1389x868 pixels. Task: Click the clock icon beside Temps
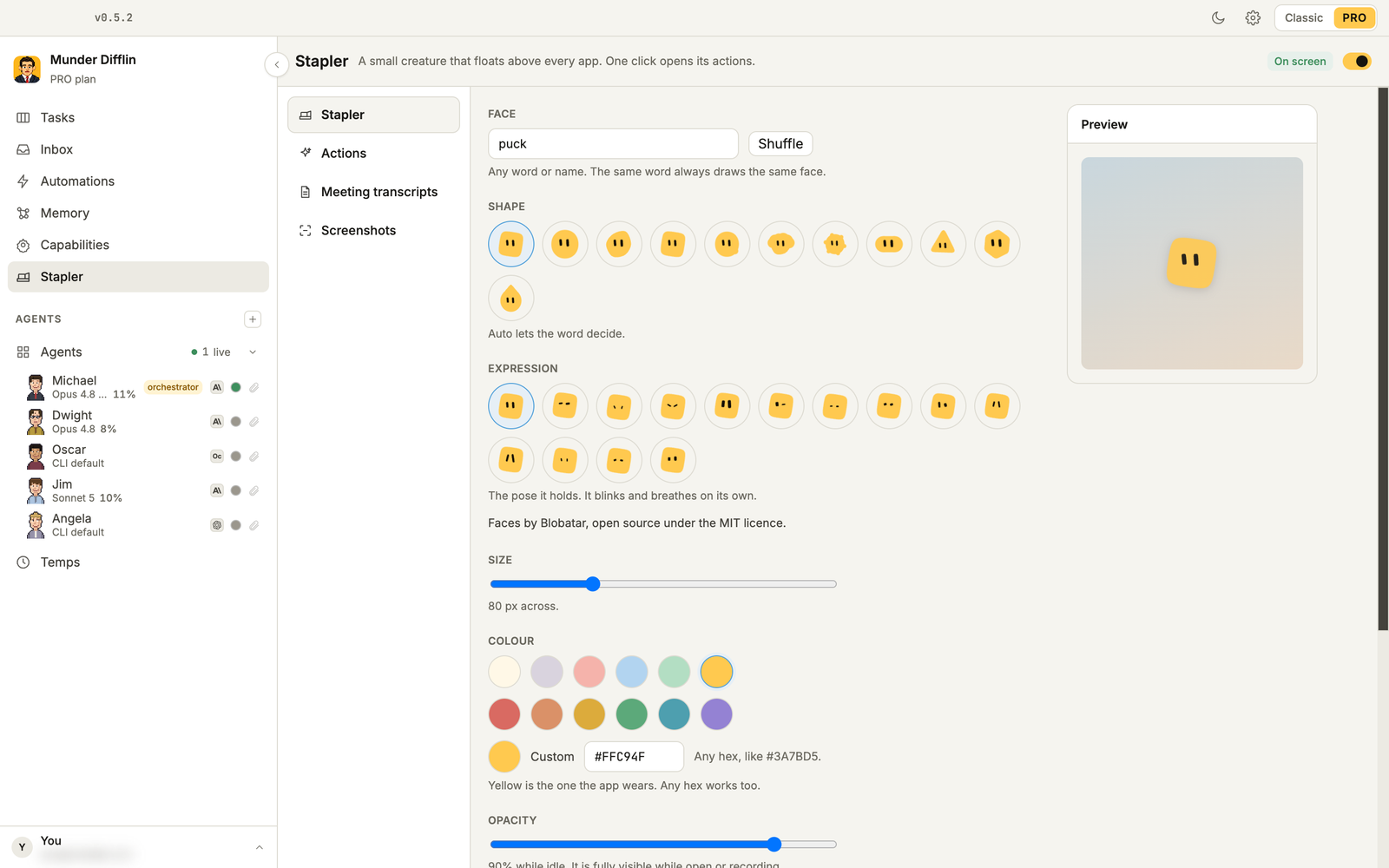point(23,562)
